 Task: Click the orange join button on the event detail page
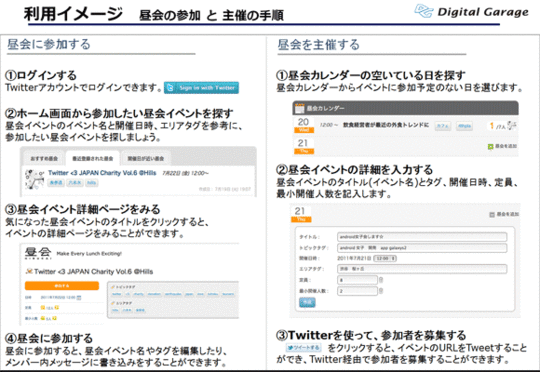pos(62,286)
